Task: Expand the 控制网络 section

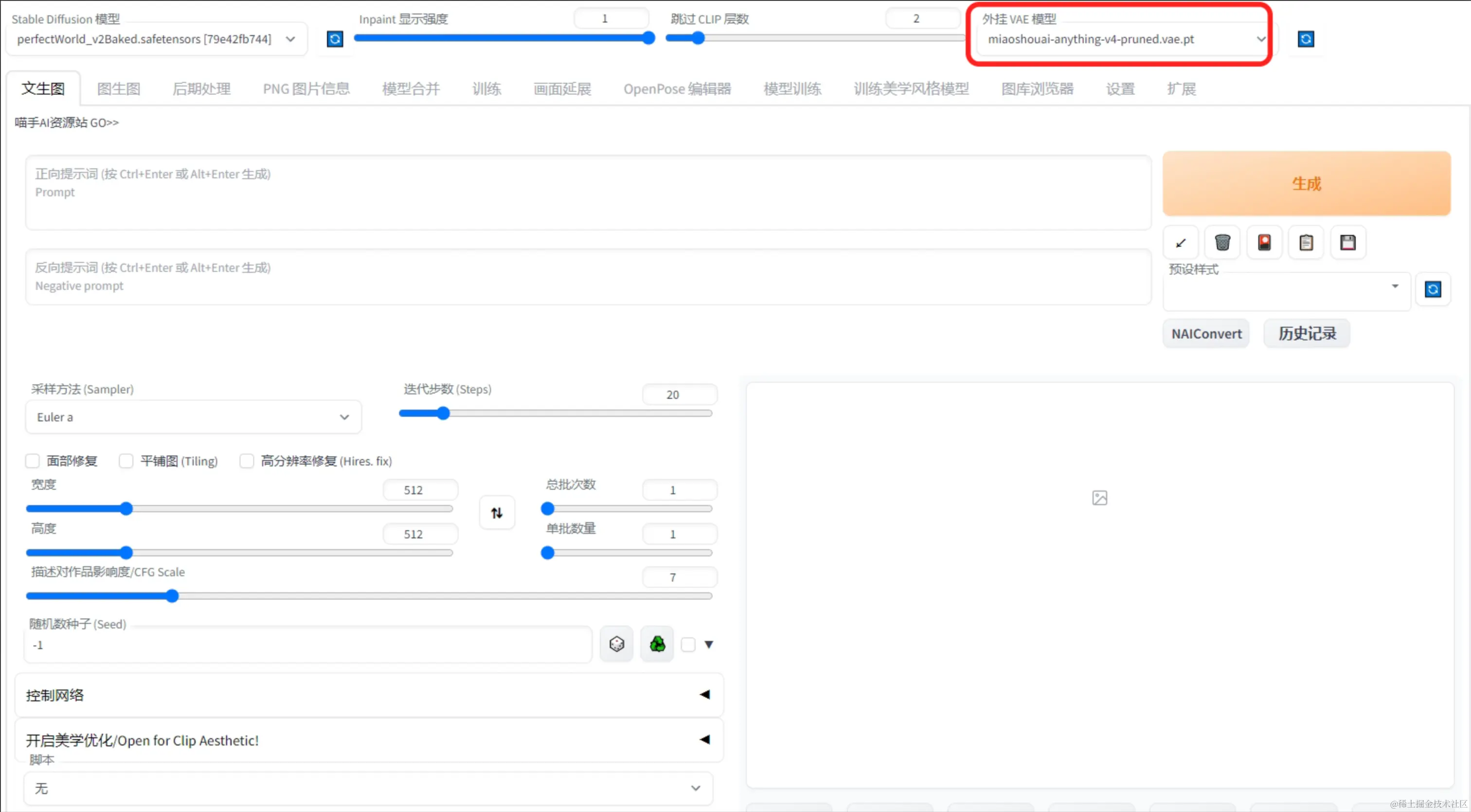Action: coord(369,695)
